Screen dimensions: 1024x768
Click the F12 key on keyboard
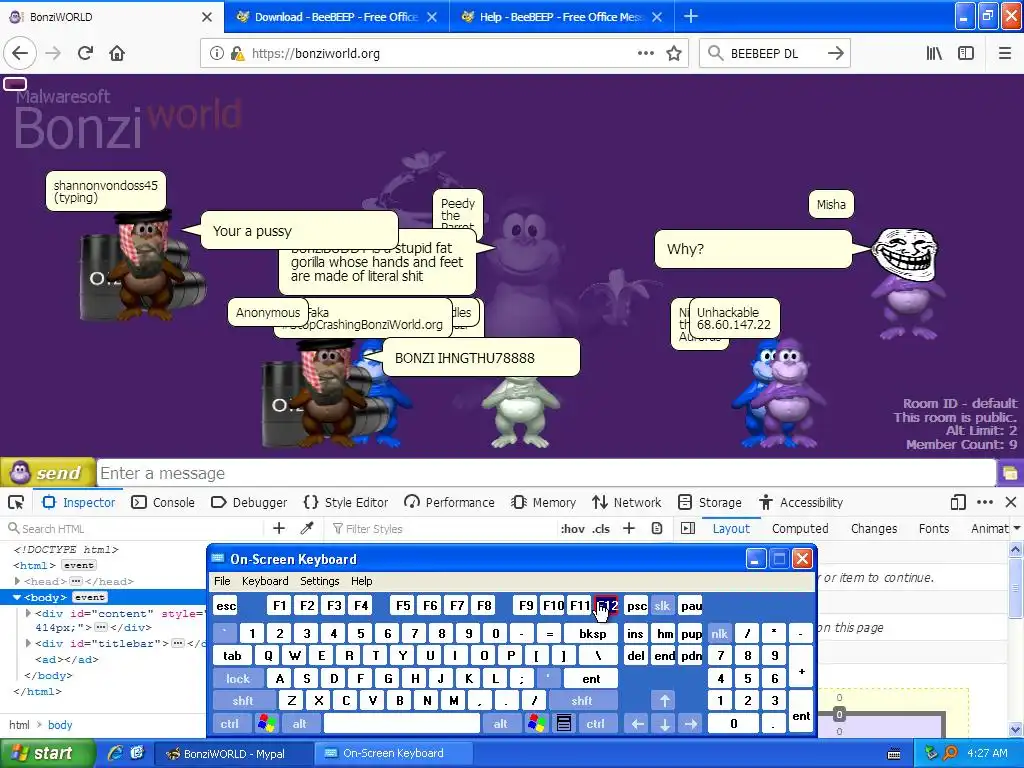(x=607, y=606)
